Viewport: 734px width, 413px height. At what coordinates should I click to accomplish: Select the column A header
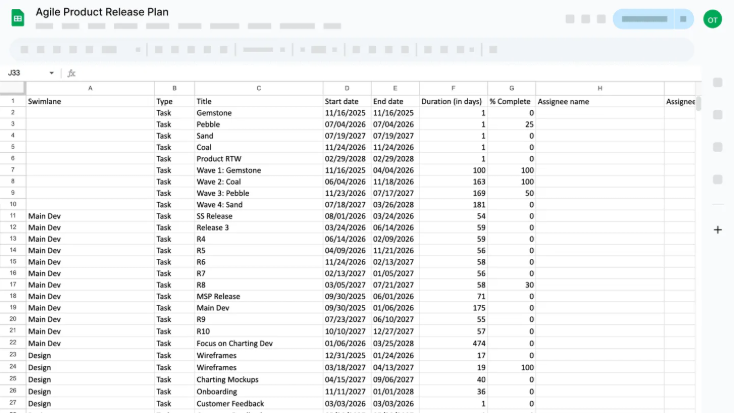90,88
